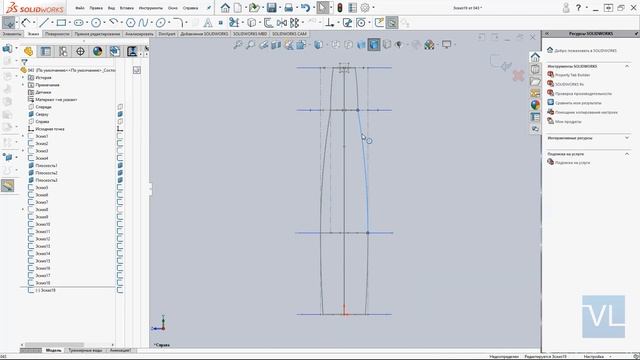Screen dimensions: 640x360
Task: Select the Arc sketch tool
Action: click(x=113, y=22)
